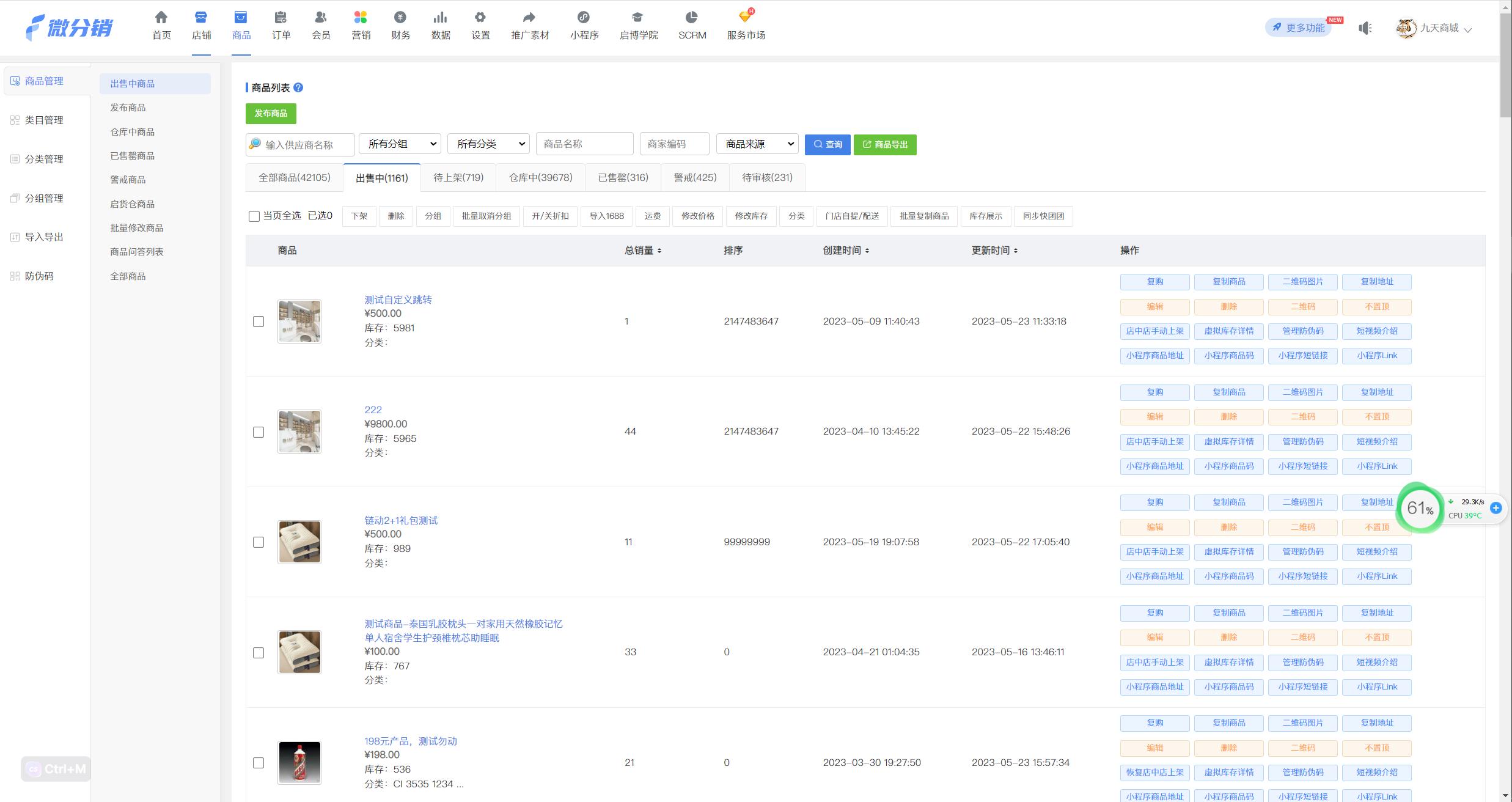Open the 财务 finance icon
The image size is (1512, 802).
[x=400, y=17]
